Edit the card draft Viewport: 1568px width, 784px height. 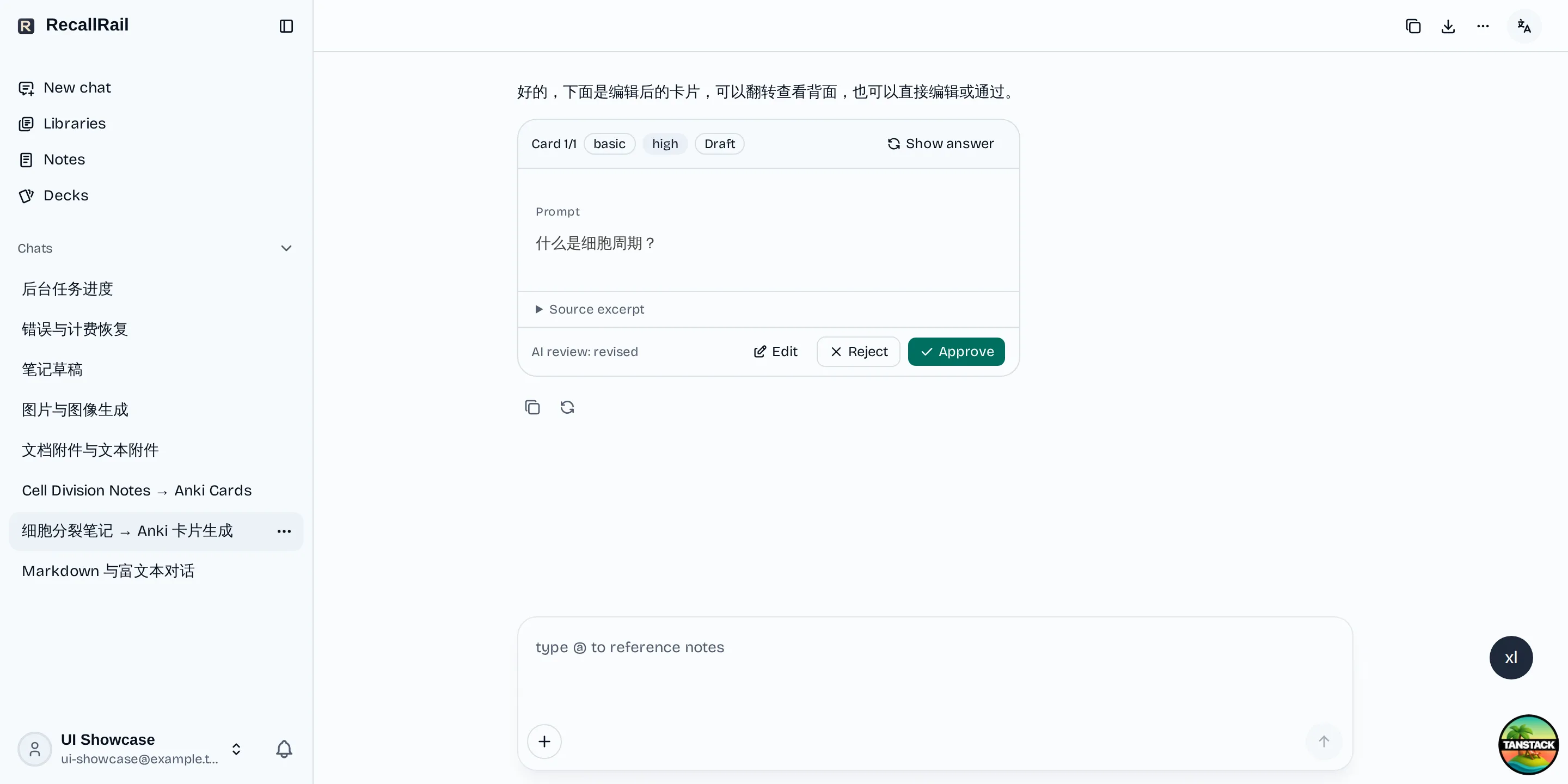pyautogui.click(x=775, y=352)
